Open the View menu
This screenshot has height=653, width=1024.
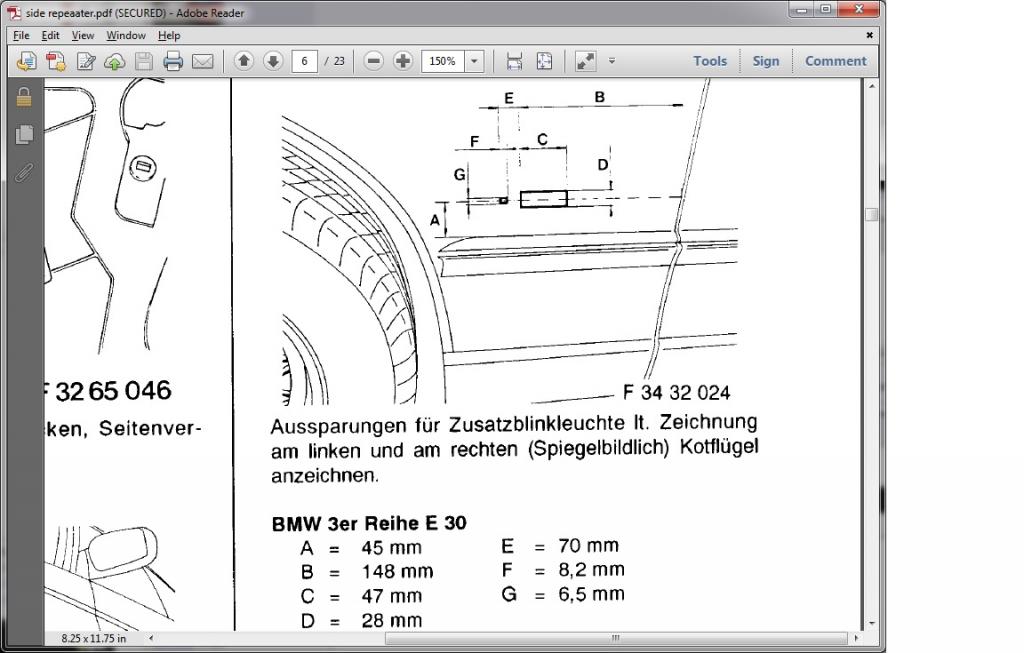[x=82, y=35]
